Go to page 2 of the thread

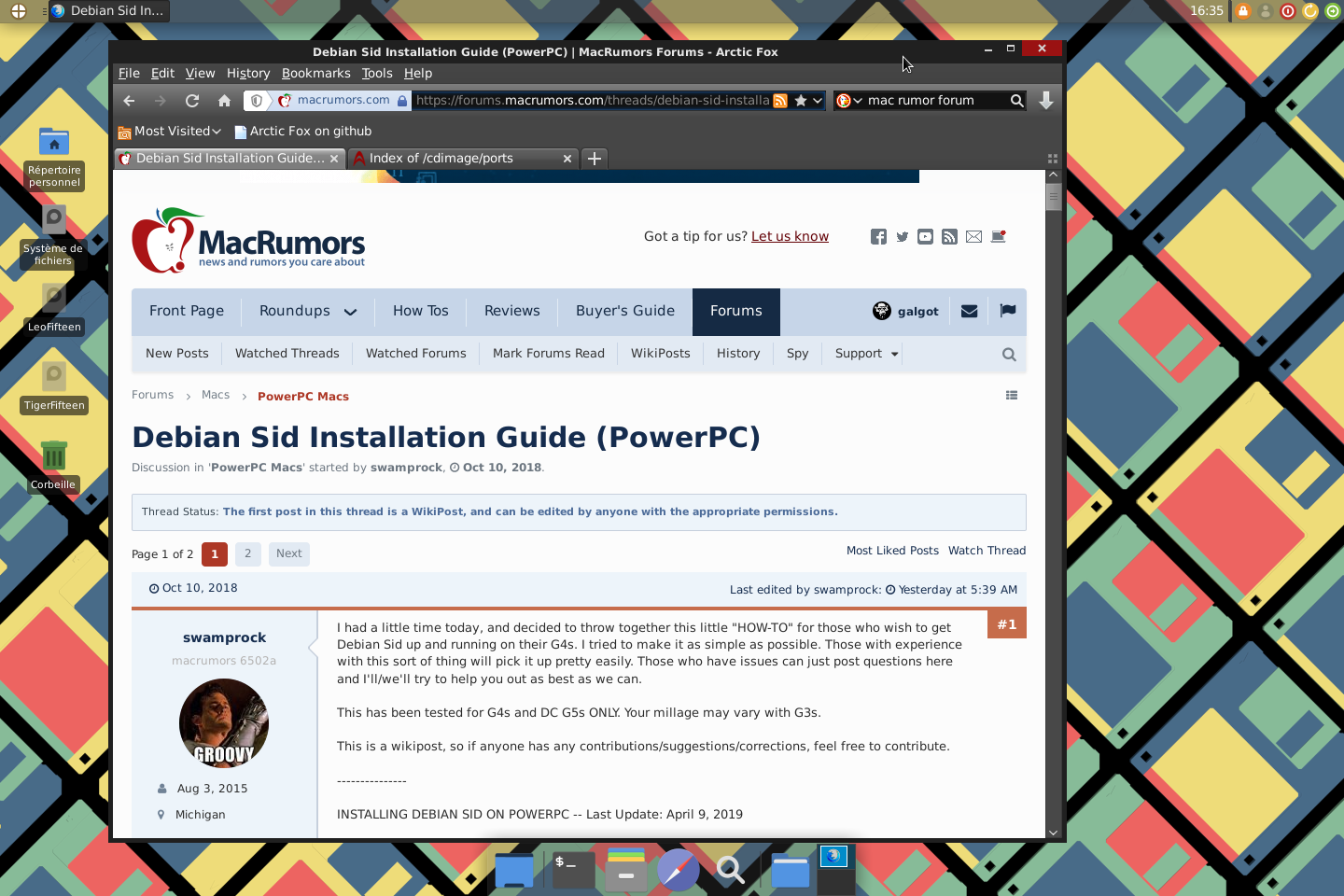click(248, 554)
